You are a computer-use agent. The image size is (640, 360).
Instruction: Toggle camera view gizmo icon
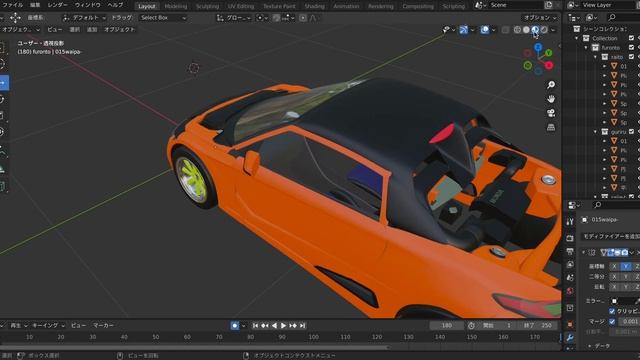tap(551, 113)
